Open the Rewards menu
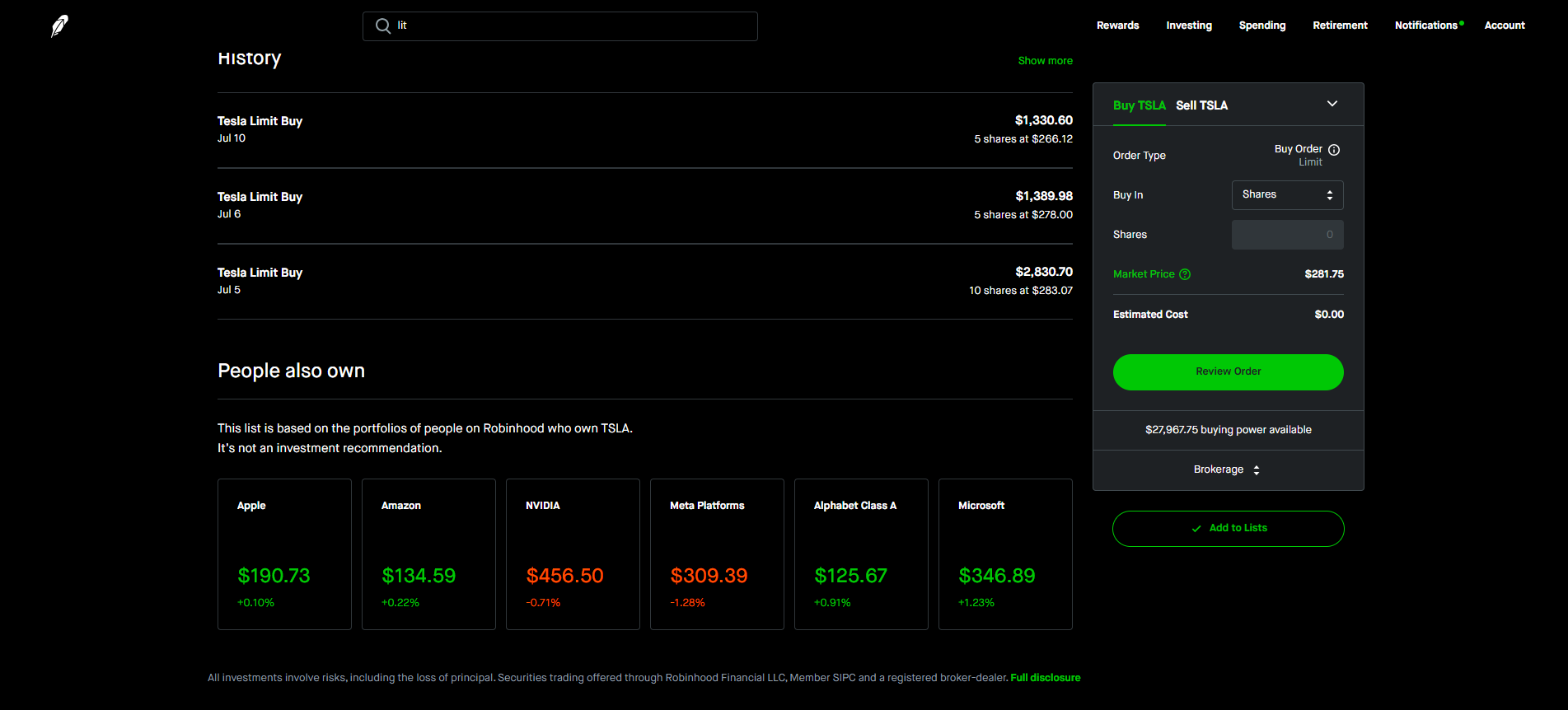This screenshot has height=710, width=1568. [x=1117, y=26]
